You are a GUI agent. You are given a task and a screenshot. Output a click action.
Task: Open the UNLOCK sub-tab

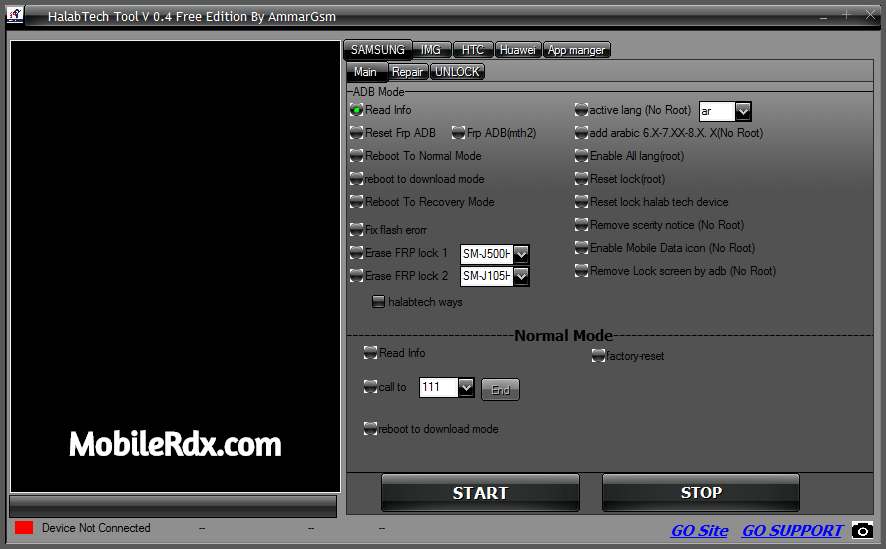[x=457, y=72]
